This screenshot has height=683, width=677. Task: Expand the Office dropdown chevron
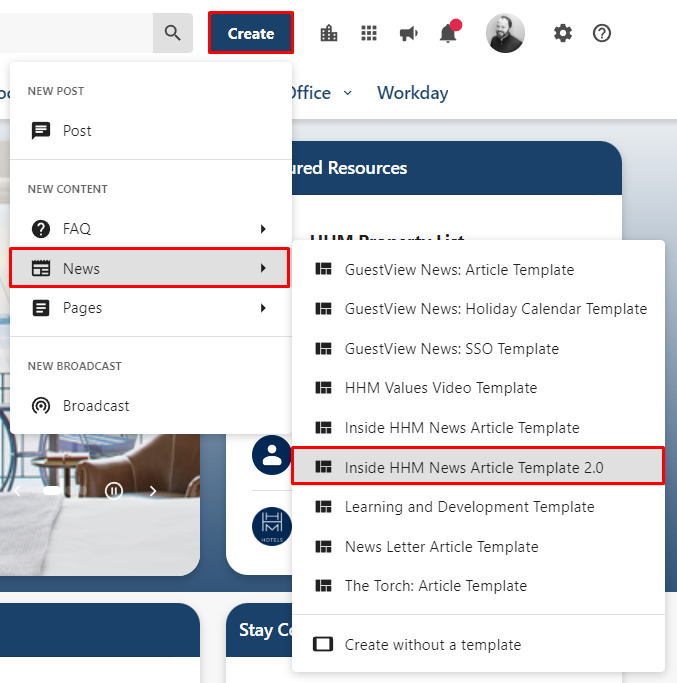pos(348,93)
